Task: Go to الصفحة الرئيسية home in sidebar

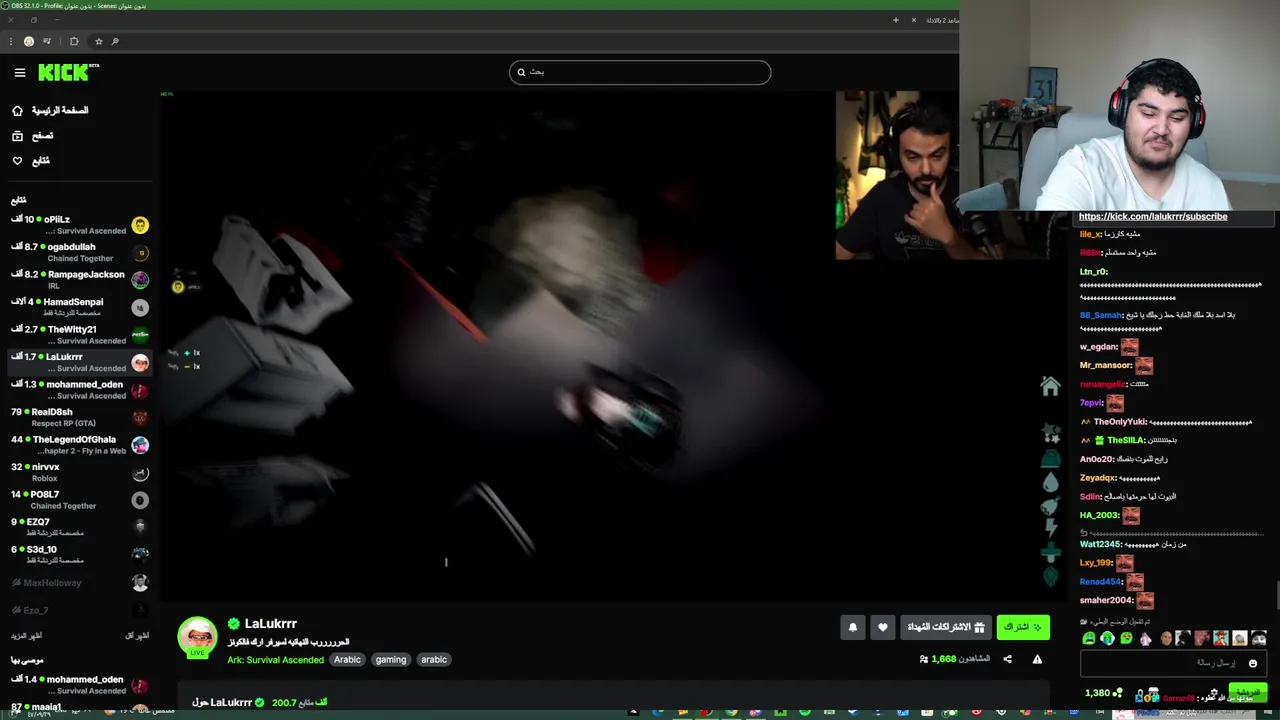Action: point(50,110)
